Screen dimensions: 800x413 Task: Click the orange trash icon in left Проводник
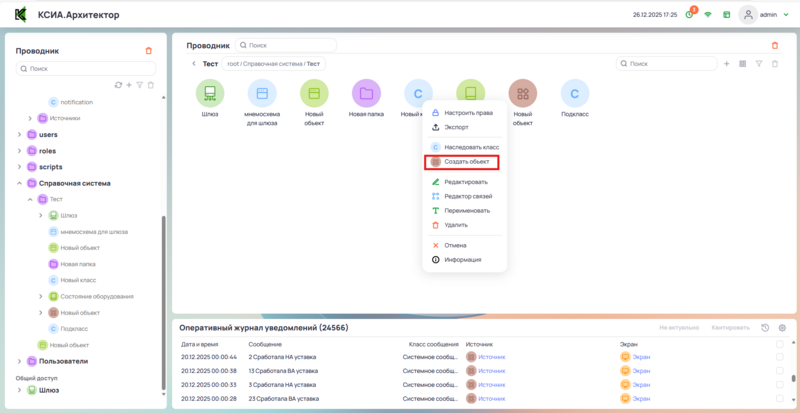[x=149, y=50]
